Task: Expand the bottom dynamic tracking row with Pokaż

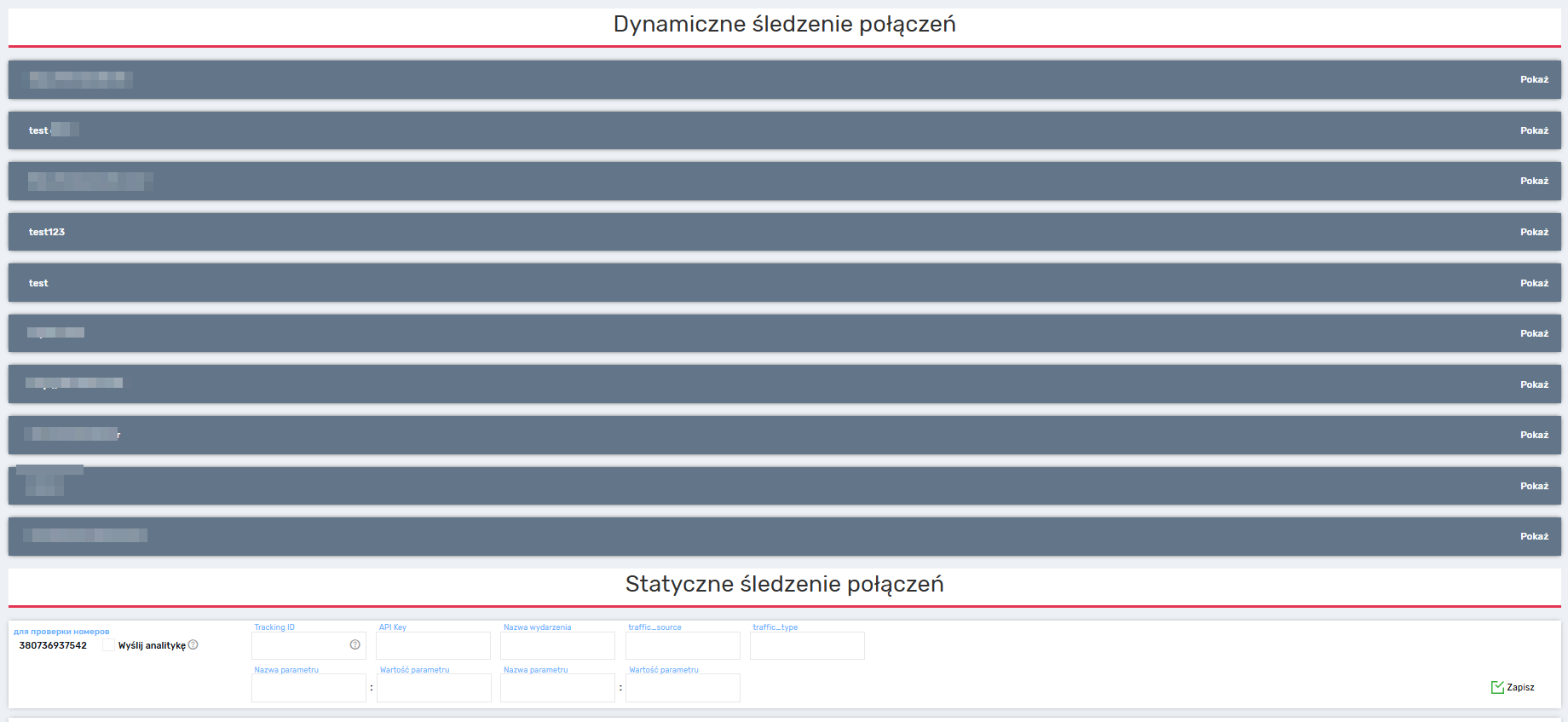Action: (x=1534, y=536)
